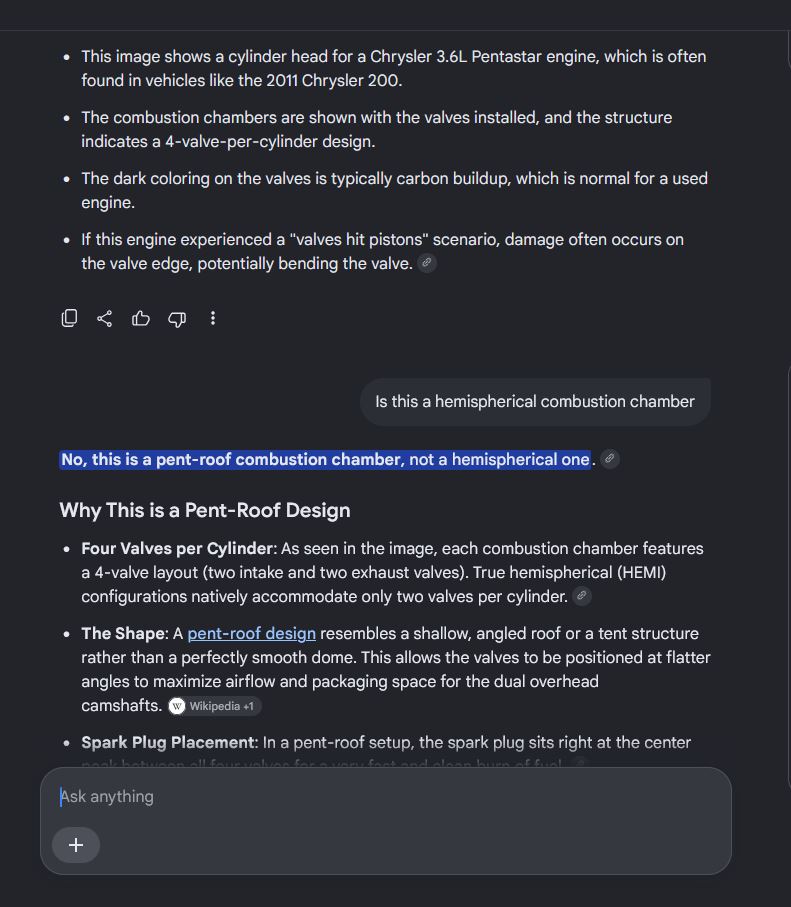Click the bold "The Shape" label

(123, 633)
